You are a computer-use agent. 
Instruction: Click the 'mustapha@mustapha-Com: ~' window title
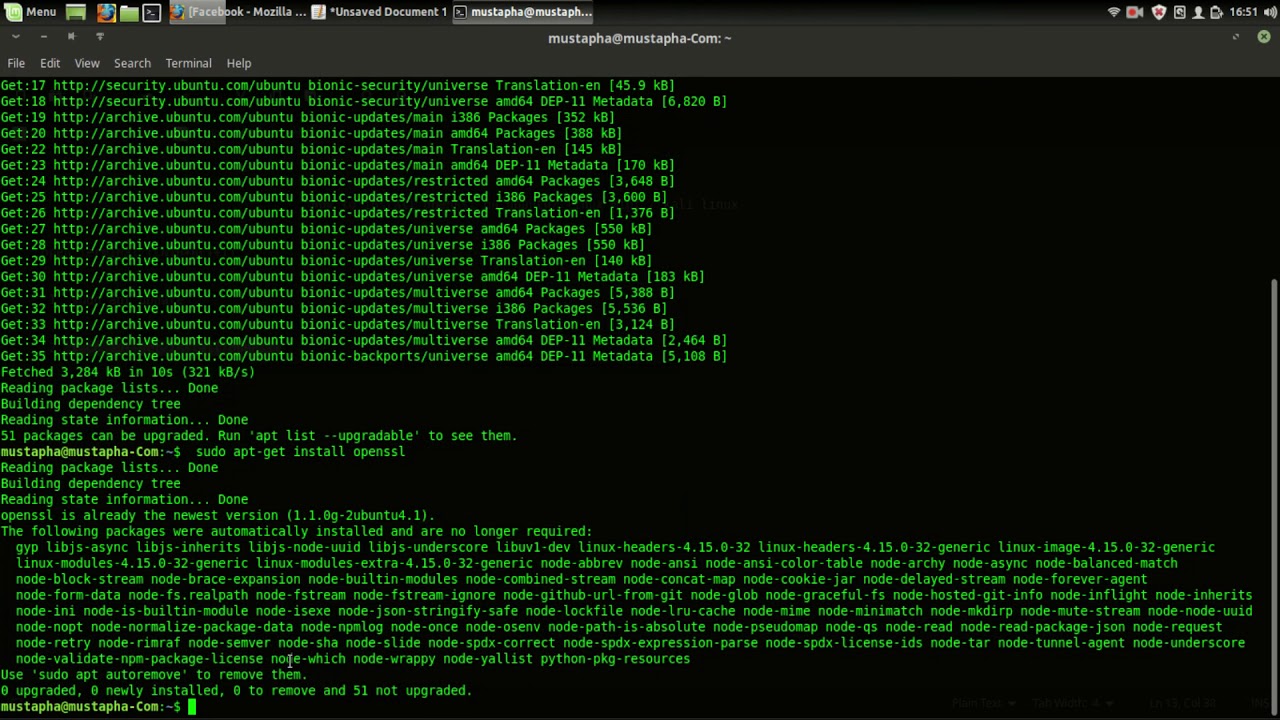(640, 38)
